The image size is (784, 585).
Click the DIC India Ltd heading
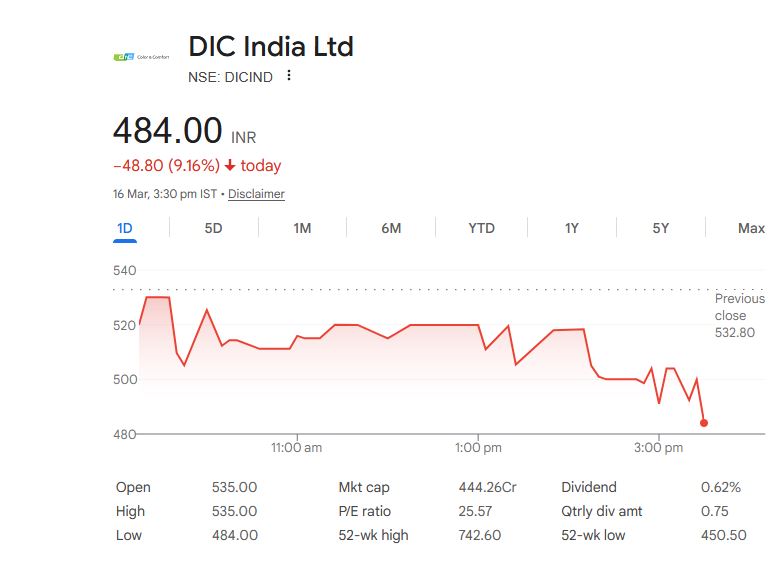point(271,46)
